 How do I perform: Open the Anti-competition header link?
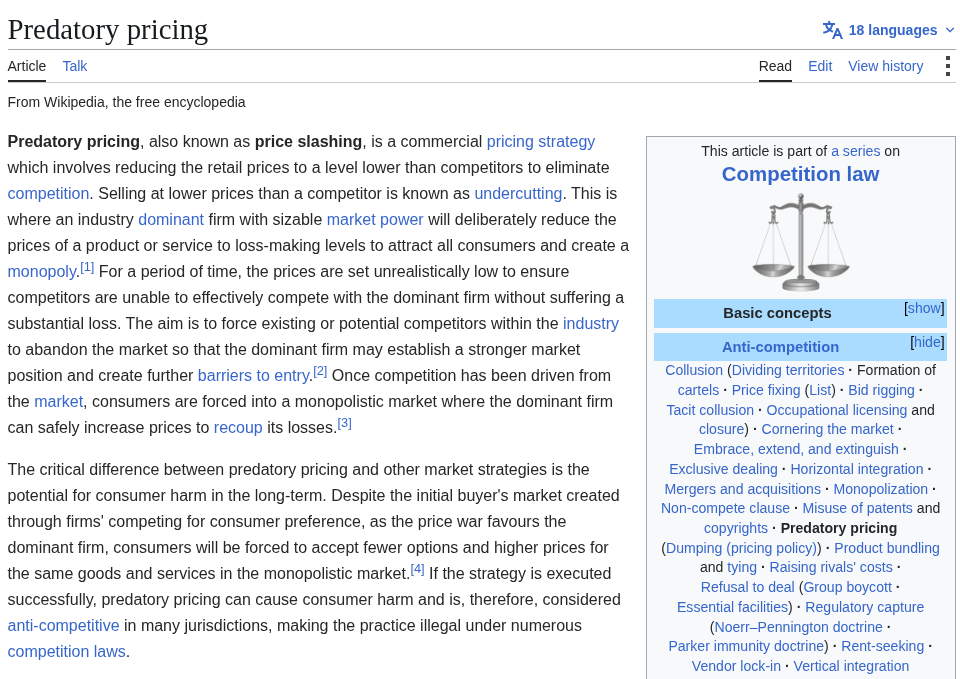click(x=780, y=347)
